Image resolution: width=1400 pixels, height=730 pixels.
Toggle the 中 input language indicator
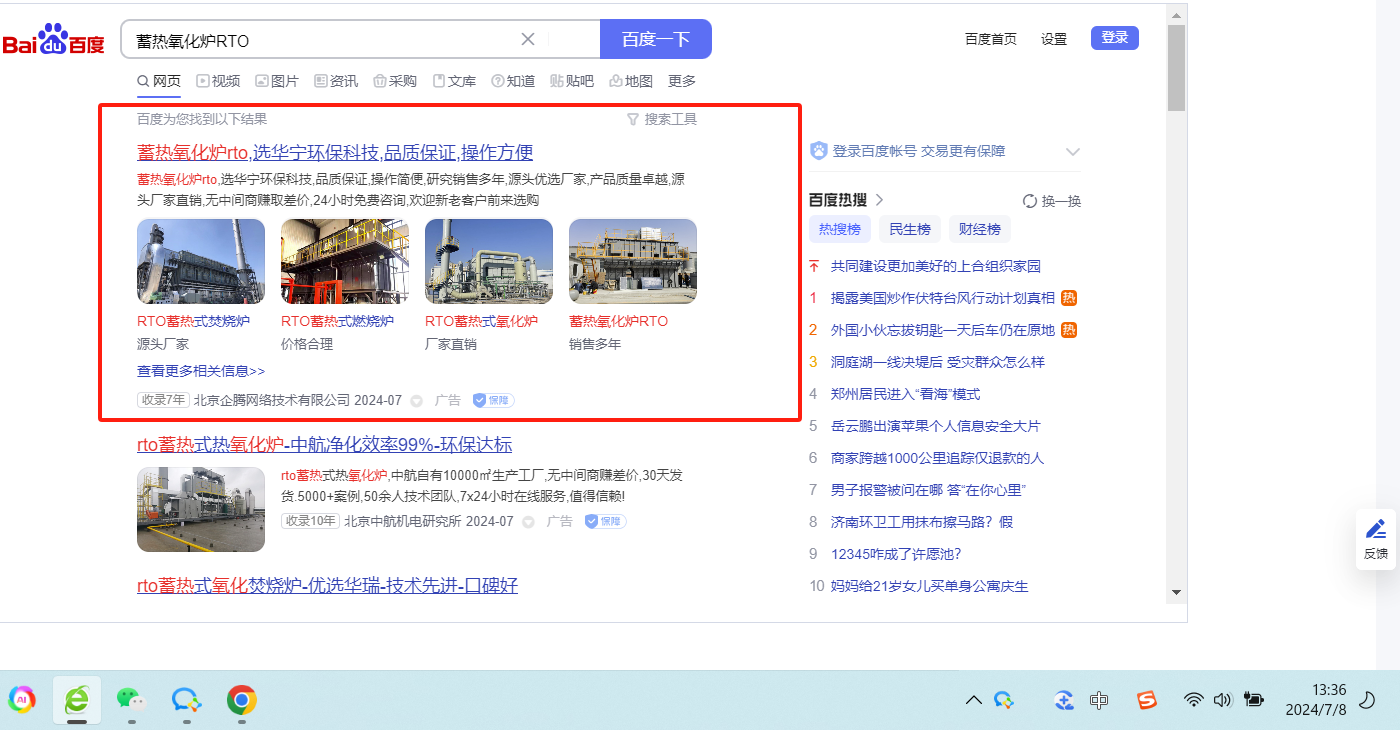pyautogui.click(x=1099, y=700)
